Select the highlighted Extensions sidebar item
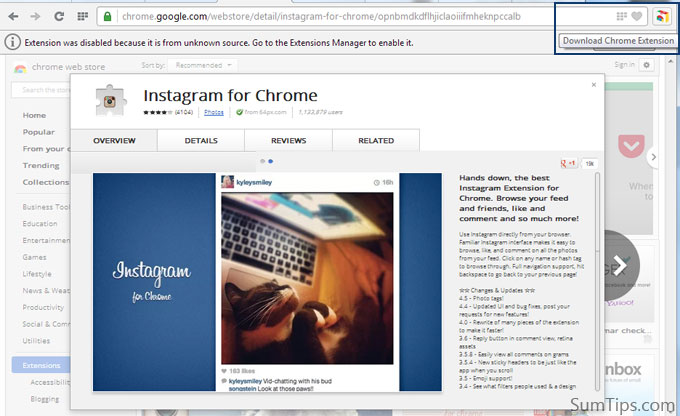This screenshot has height=416, width=680. click(x=41, y=365)
